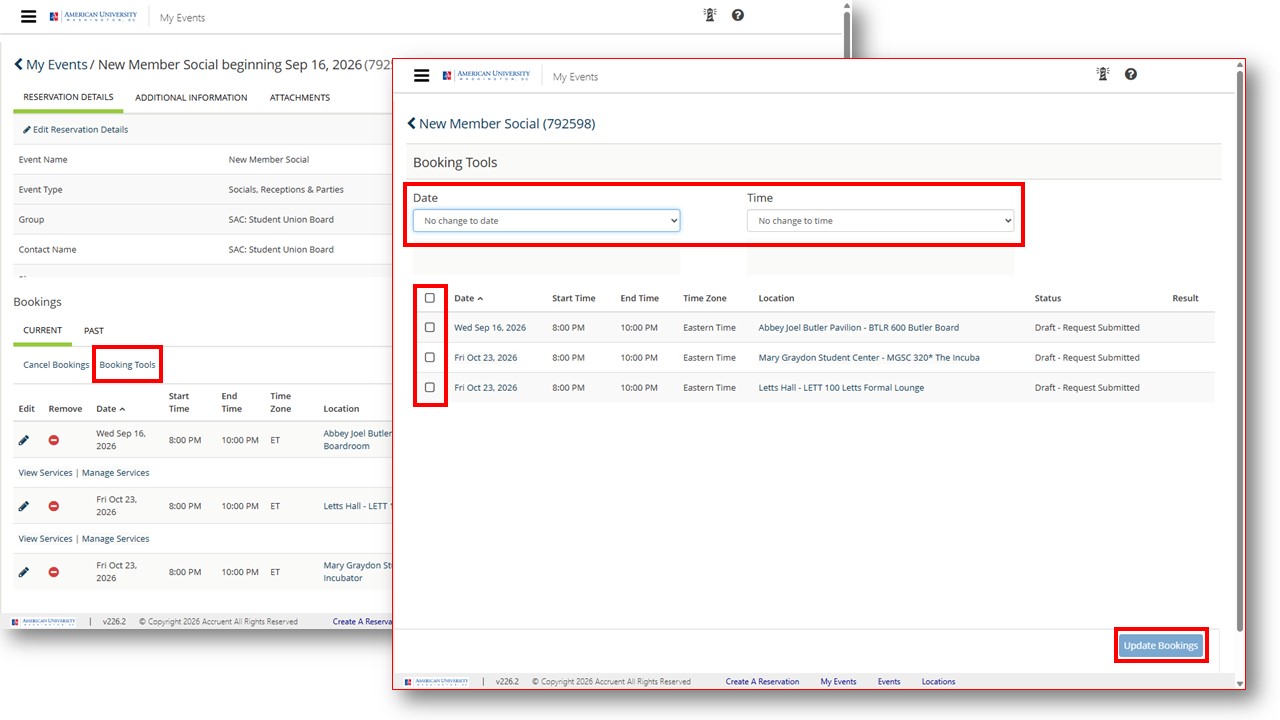
Task: Click Create A Reservation in front window footer
Action: [762, 682]
